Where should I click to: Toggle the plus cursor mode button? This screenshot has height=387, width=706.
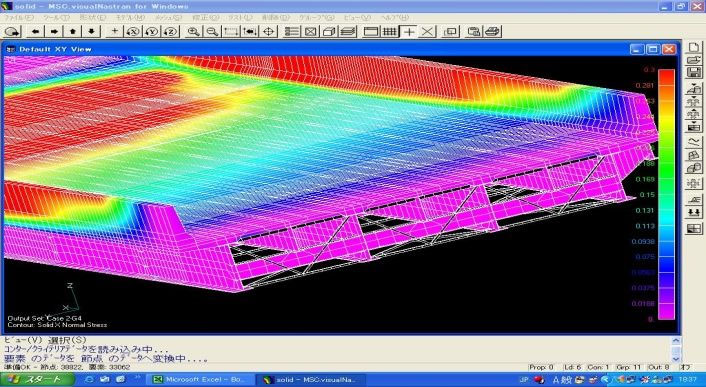coord(409,32)
